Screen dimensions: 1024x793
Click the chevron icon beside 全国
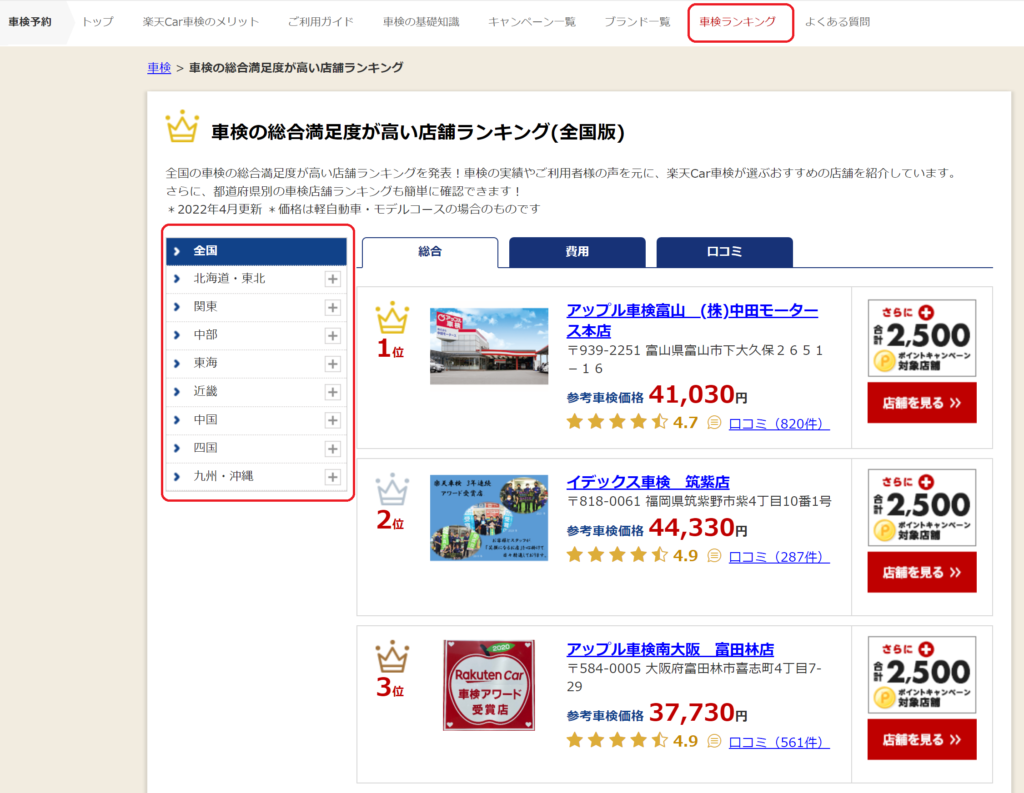pos(176,251)
